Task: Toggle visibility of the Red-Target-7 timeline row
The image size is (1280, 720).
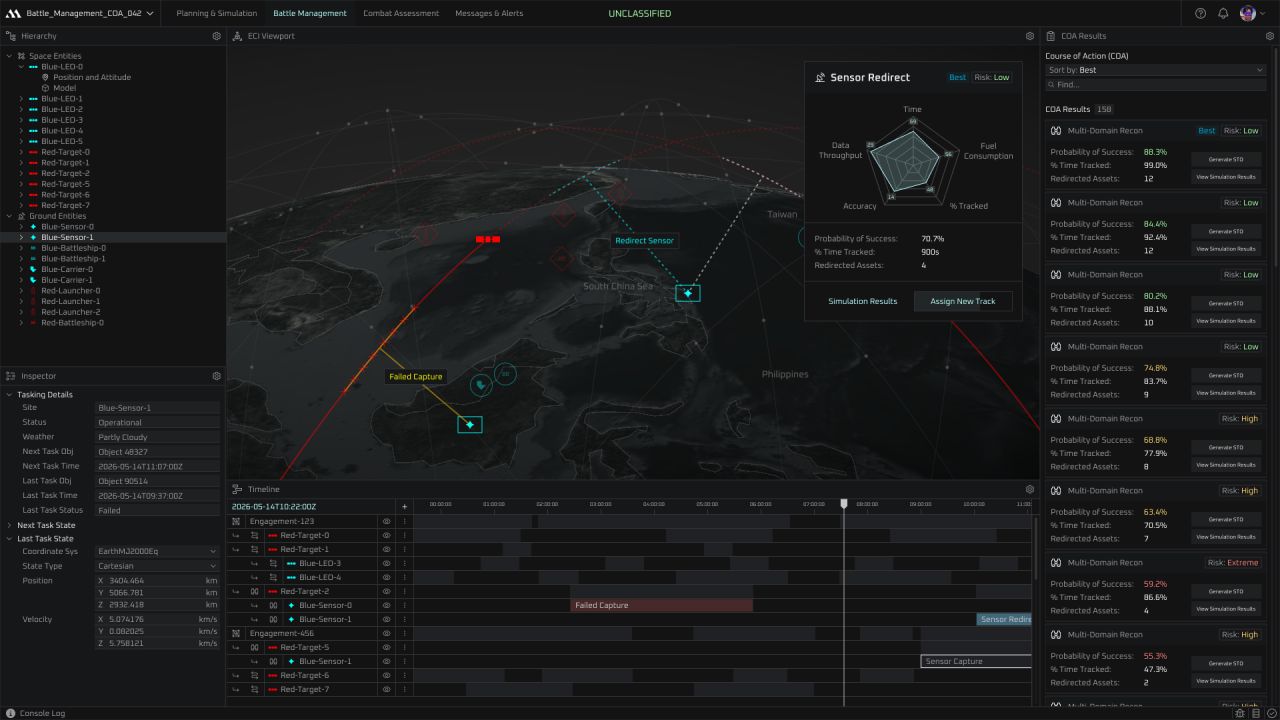Action: pos(386,689)
